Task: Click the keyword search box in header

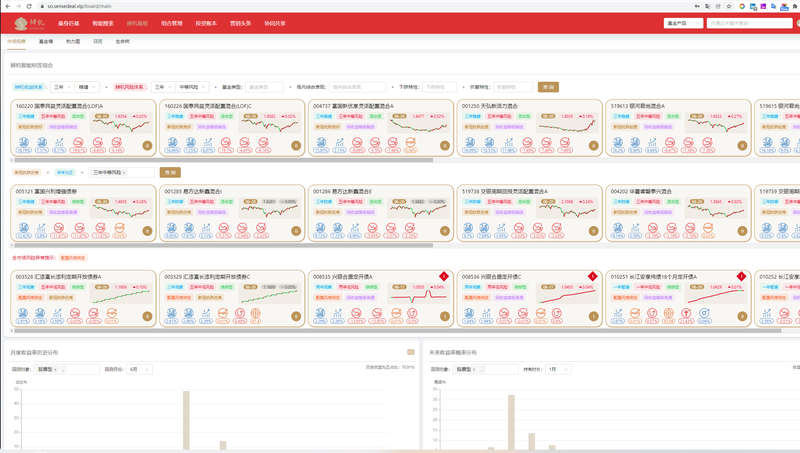Action: tap(749, 23)
